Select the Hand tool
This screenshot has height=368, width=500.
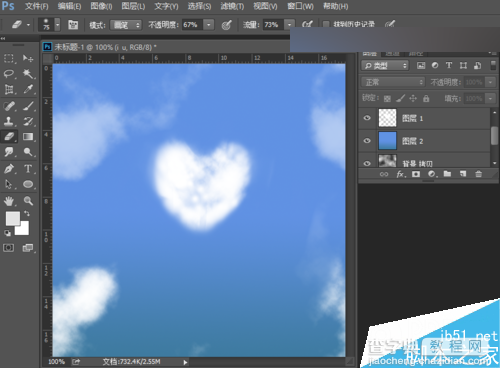tap(9, 201)
